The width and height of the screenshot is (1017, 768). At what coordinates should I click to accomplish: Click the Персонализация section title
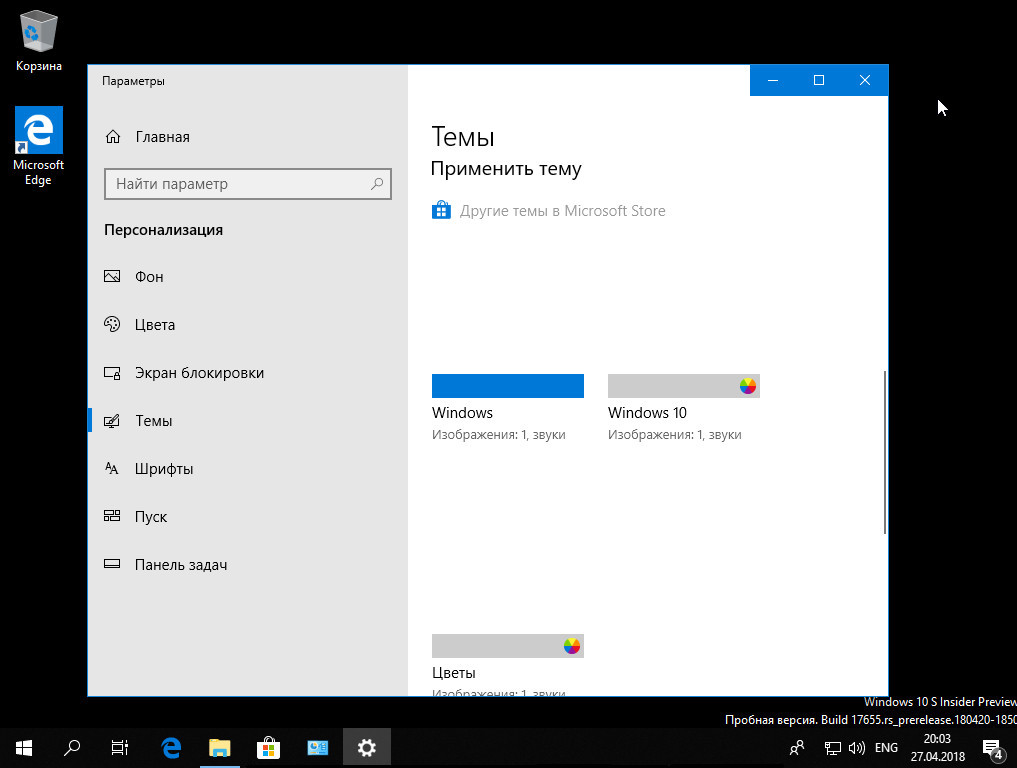163,230
